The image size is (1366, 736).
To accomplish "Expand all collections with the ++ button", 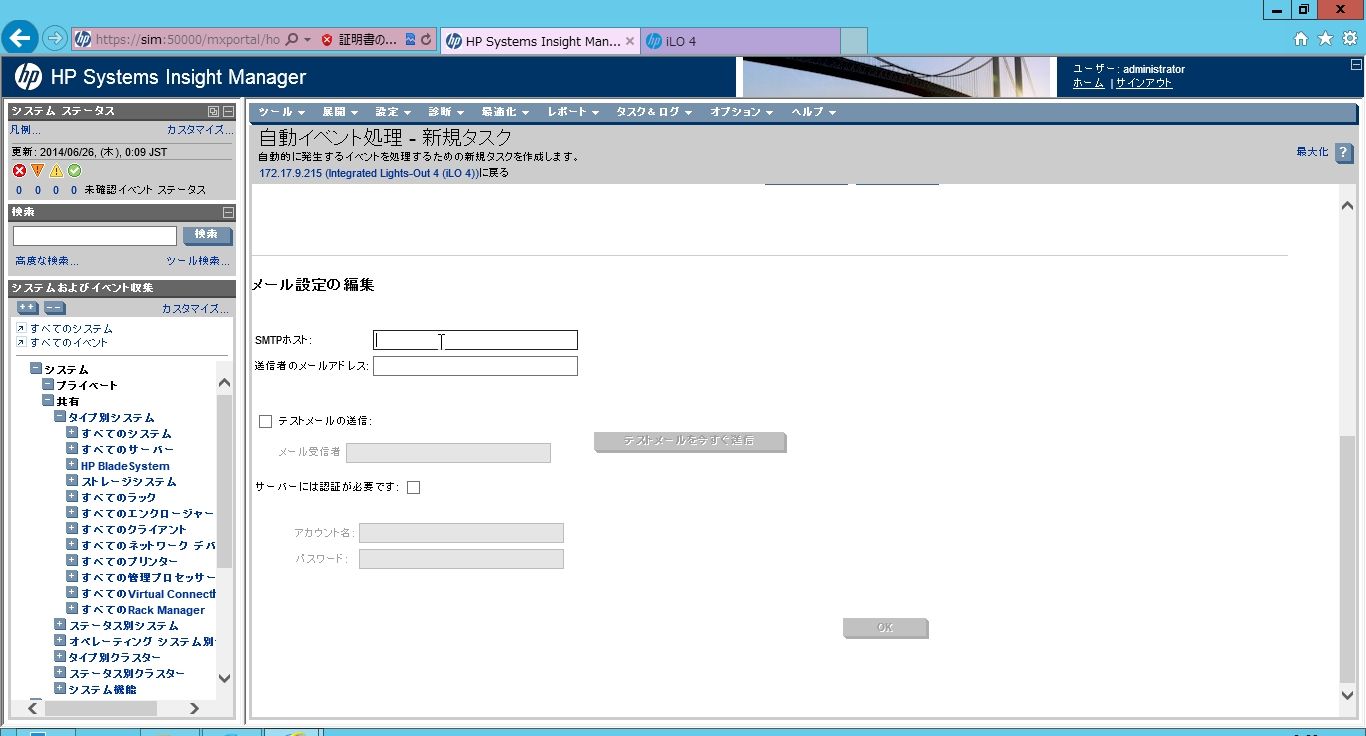I will click(28, 308).
